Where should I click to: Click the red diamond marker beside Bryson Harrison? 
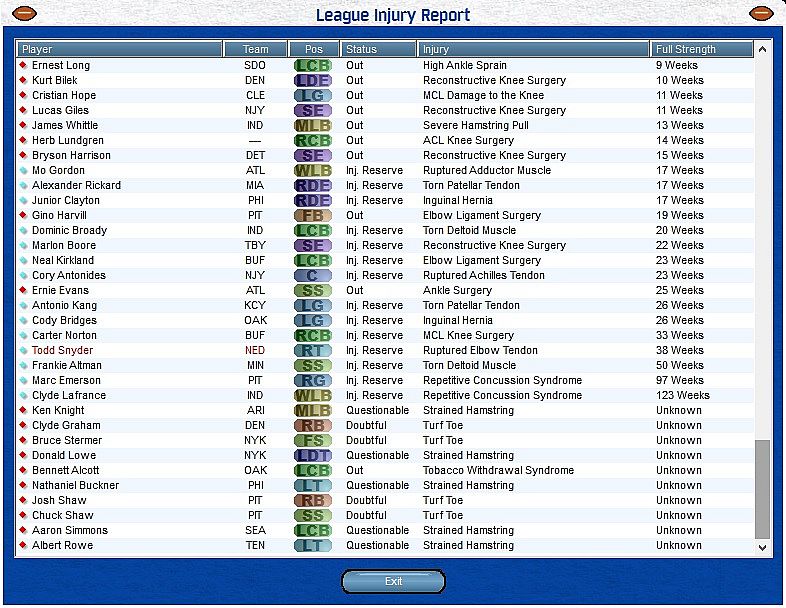coord(23,155)
